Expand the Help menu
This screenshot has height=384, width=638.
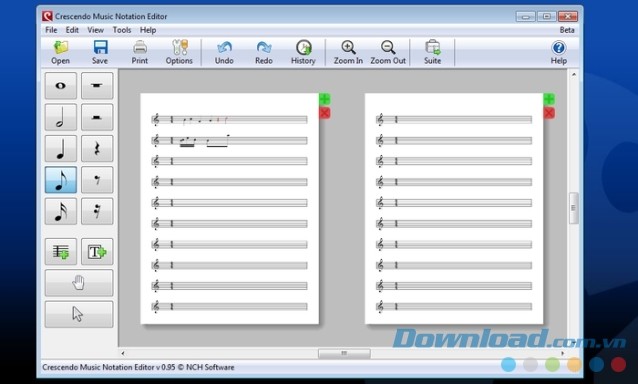tap(148, 30)
